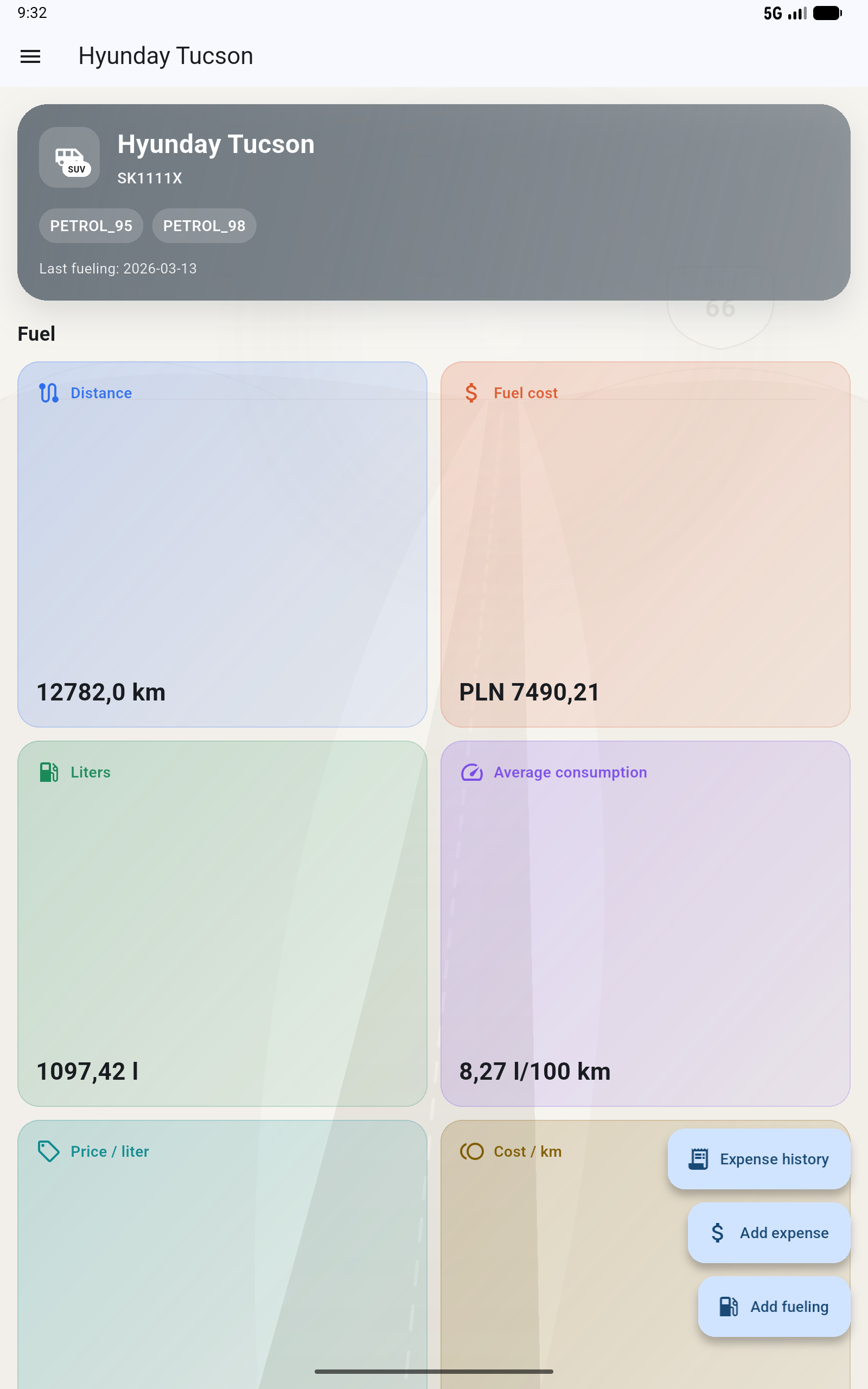Open the Distance statistics card

point(222,544)
